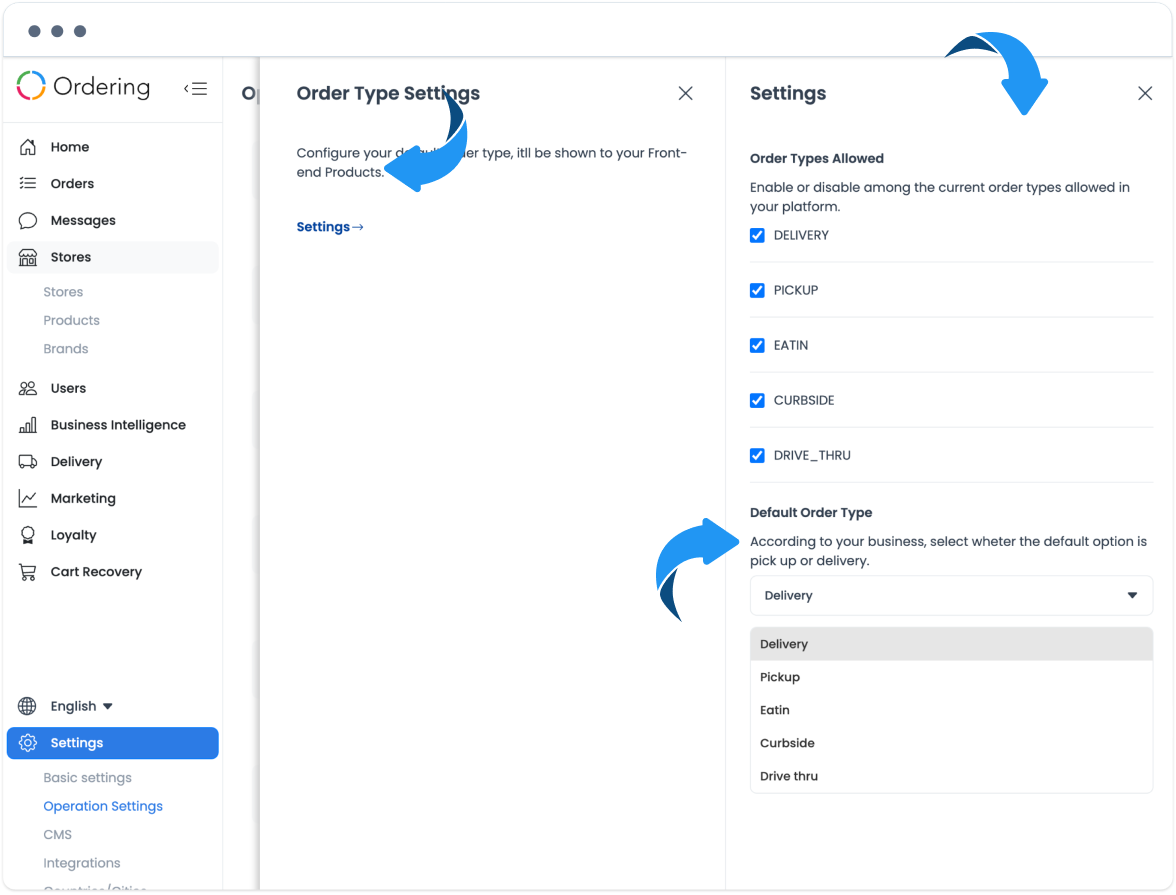Open the CMS submenu
The width and height of the screenshot is (1176, 895).
58,835
